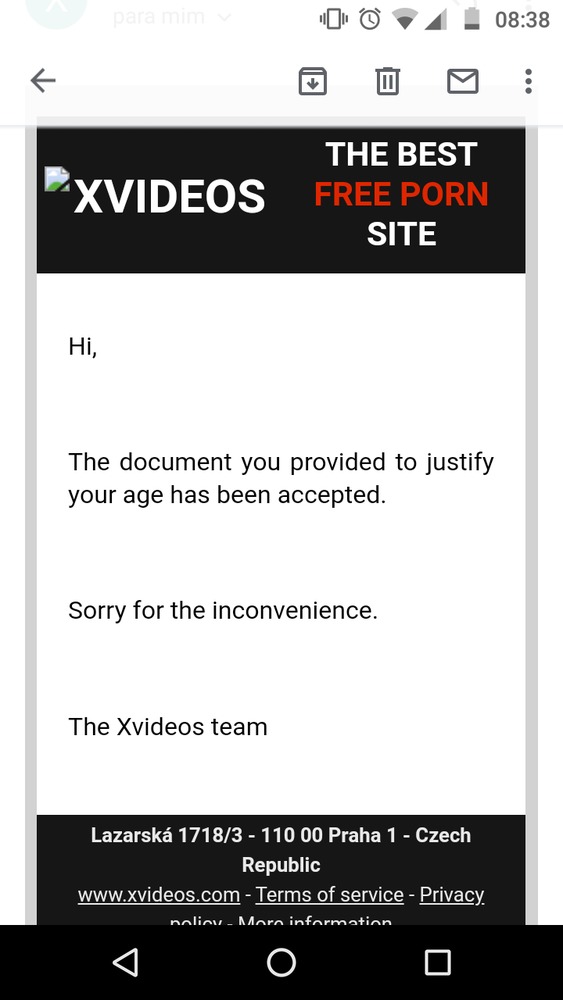Image resolution: width=563 pixels, height=1000 pixels.
Task: Open recent apps with square button
Action: pyautogui.click(x=437, y=962)
